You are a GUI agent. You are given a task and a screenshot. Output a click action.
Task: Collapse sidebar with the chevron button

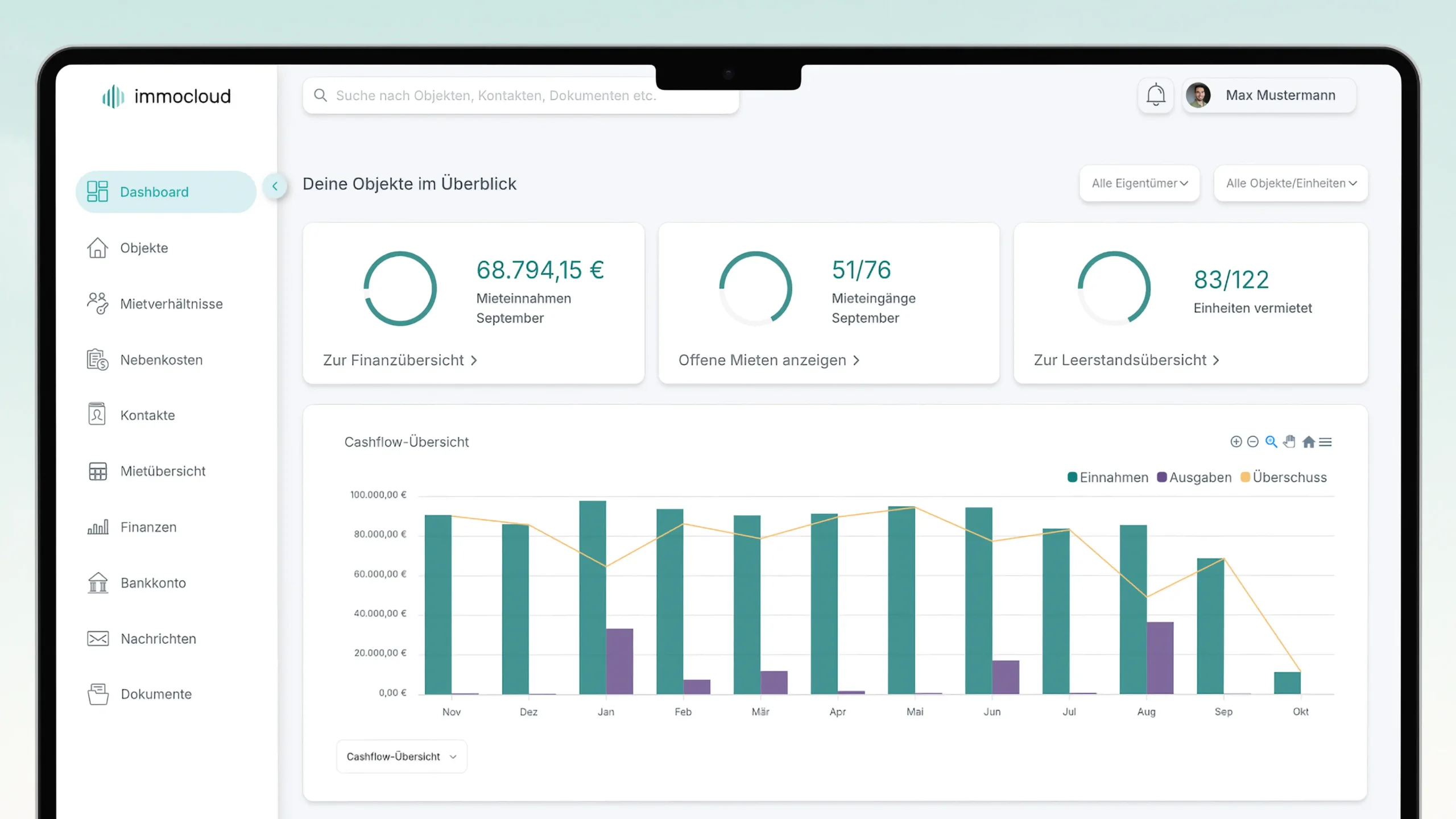click(275, 186)
